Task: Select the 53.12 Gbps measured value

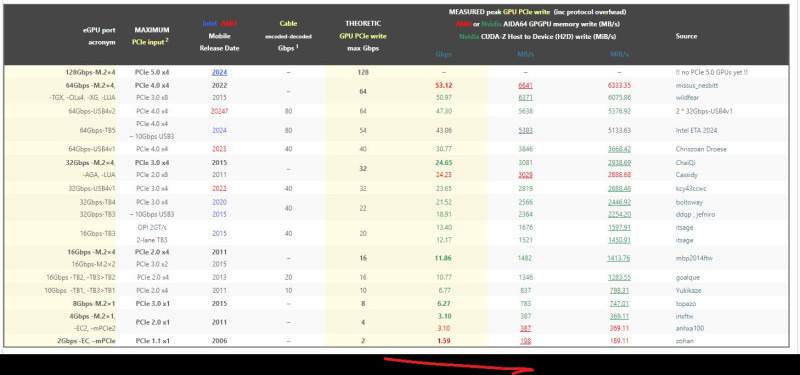Action: pos(443,86)
